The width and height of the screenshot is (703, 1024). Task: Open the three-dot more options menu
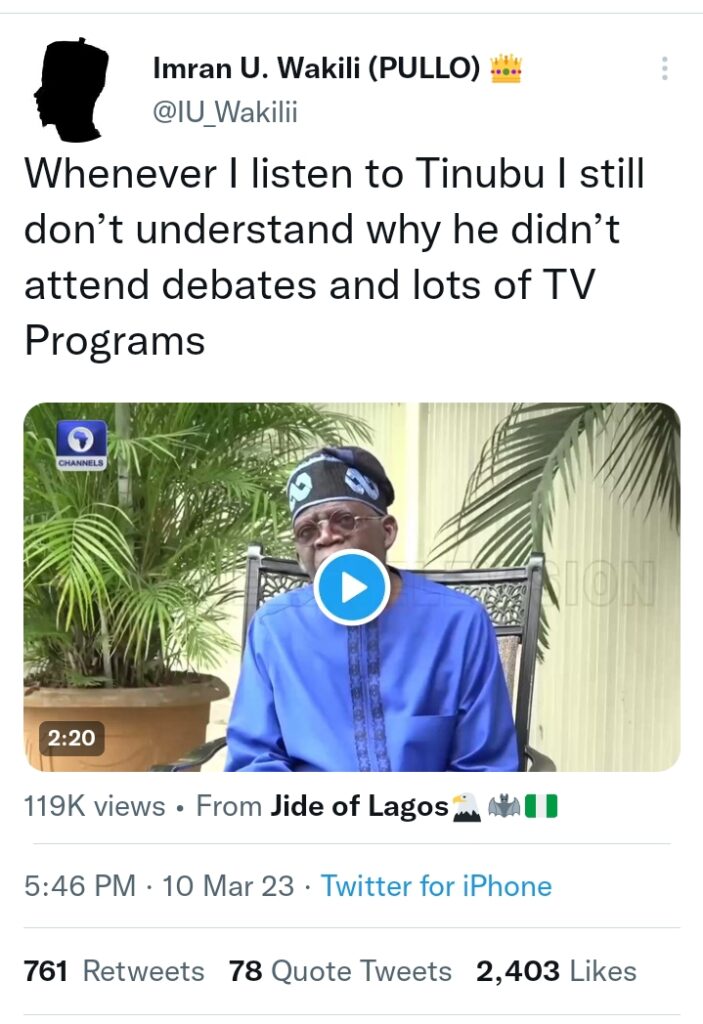pos(664,69)
